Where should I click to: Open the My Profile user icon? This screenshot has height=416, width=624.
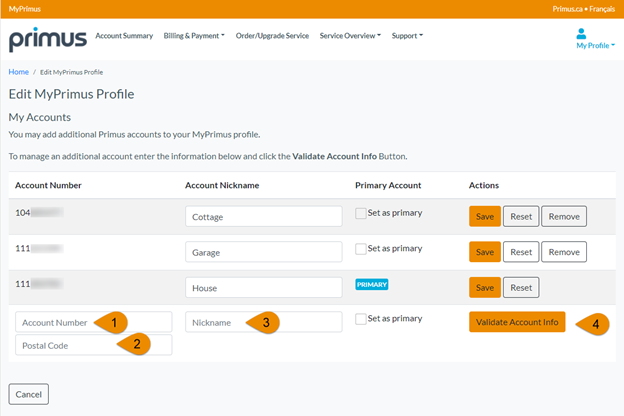(581, 34)
